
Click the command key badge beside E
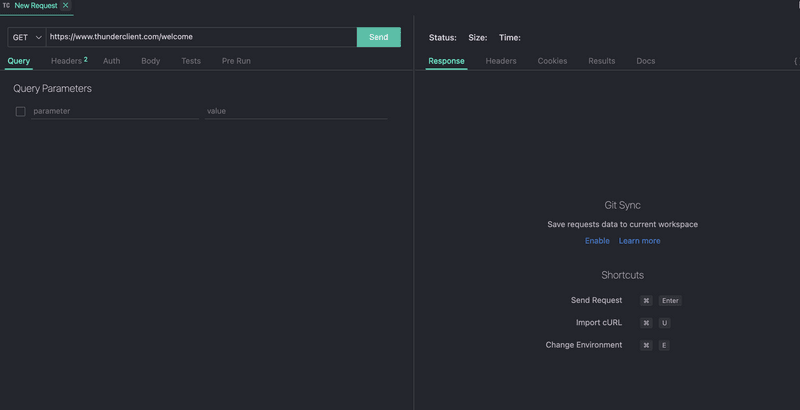[x=646, y=346]
